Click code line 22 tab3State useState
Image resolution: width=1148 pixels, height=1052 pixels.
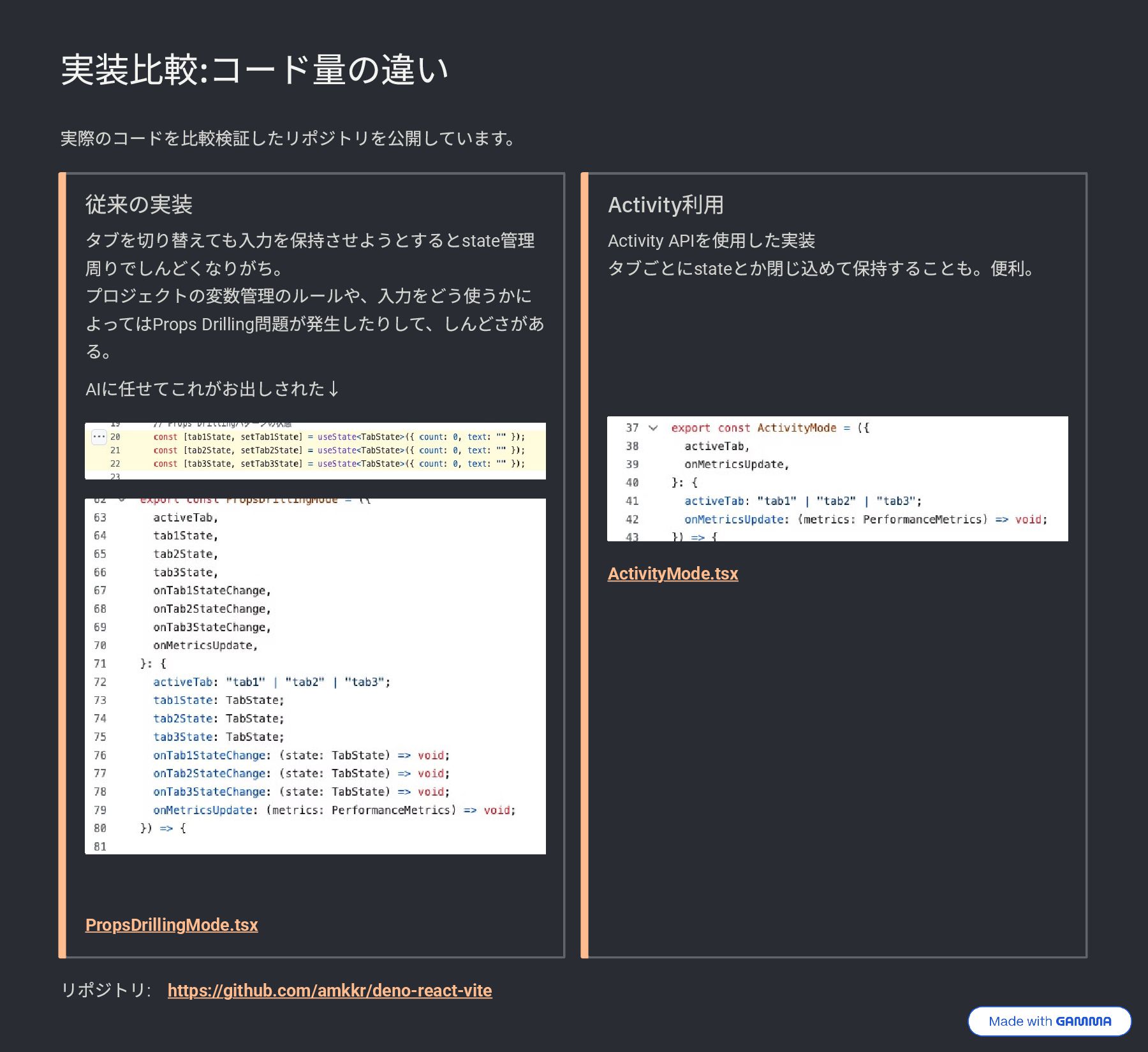click(x=339, y=464)
